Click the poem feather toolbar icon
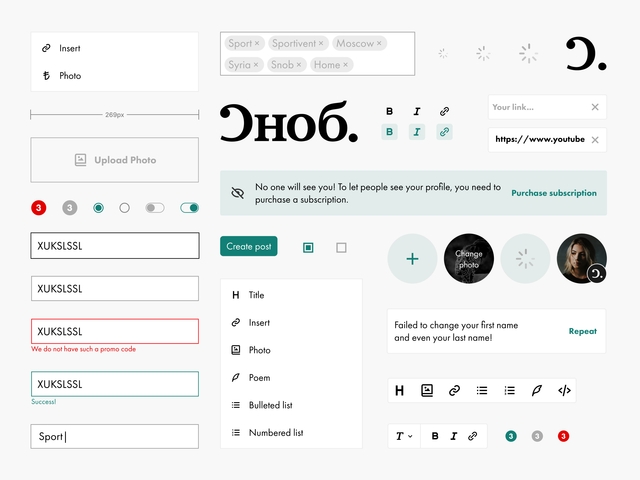This screenshot has width=640, height=480. click(537, 391)
